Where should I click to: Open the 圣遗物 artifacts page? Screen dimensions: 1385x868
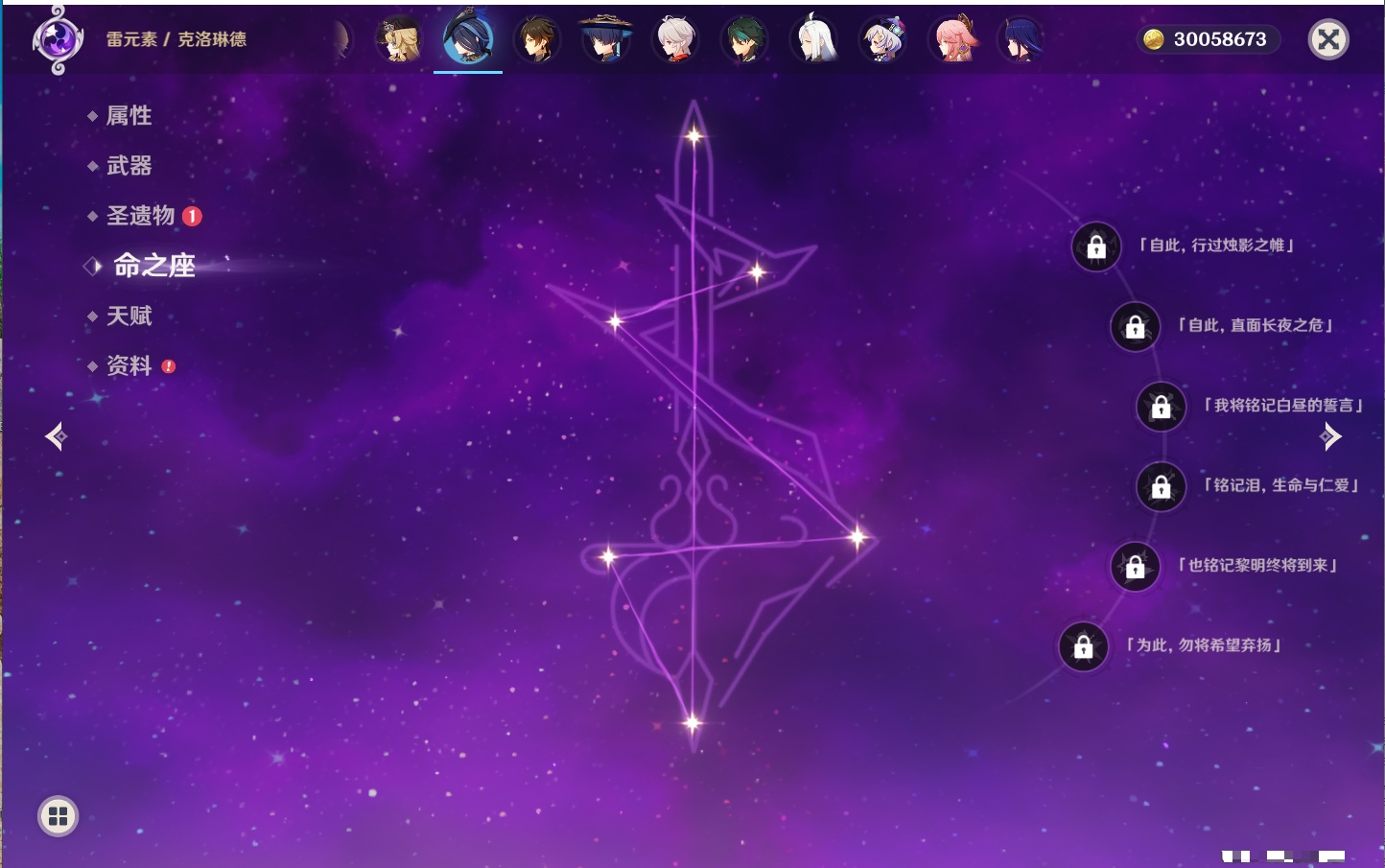click(x=140, y=216)
